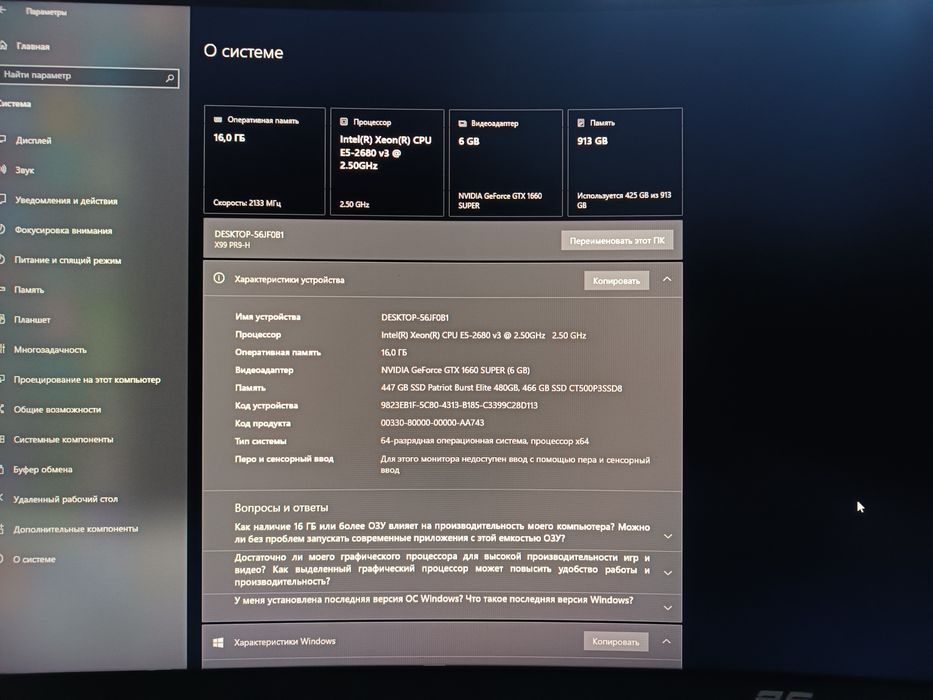Copy Характеристики устройства with Копировать
The height and width of the screenshot is (700, 933).
tap(616, 281)
